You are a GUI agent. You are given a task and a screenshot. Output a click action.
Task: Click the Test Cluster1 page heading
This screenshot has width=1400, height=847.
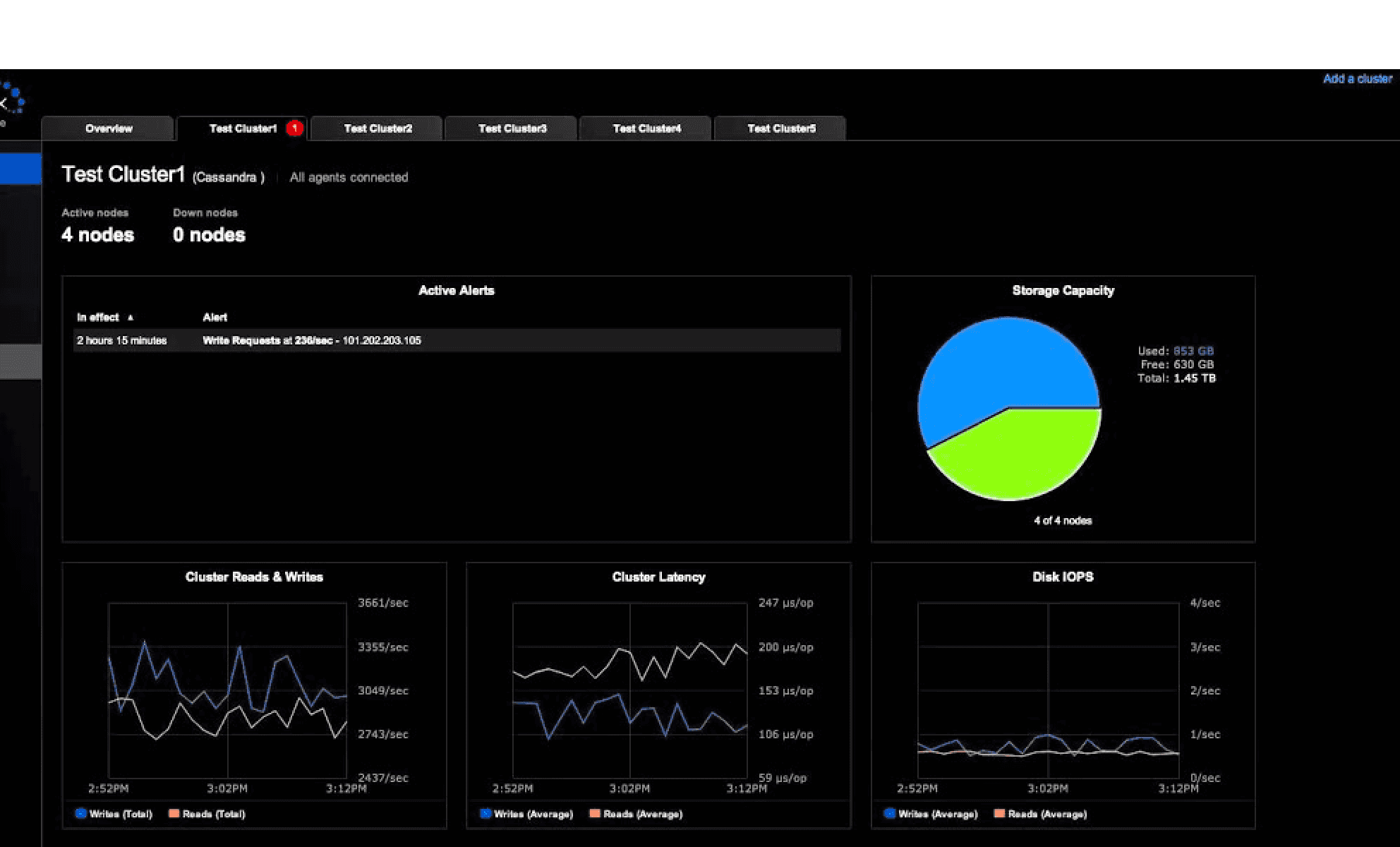coord(123,174)
